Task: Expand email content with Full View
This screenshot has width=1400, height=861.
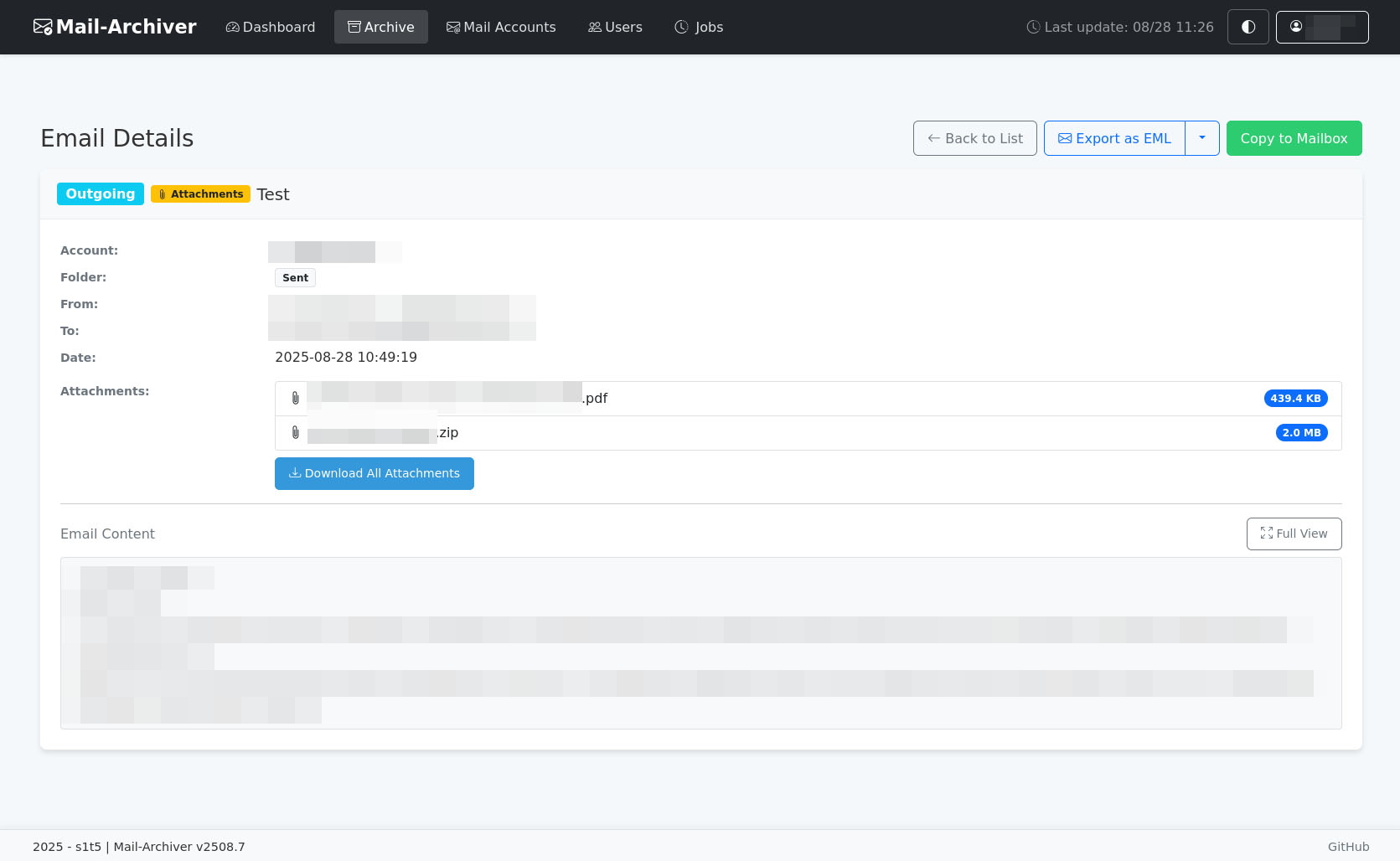Action: tap(1294, 534)
